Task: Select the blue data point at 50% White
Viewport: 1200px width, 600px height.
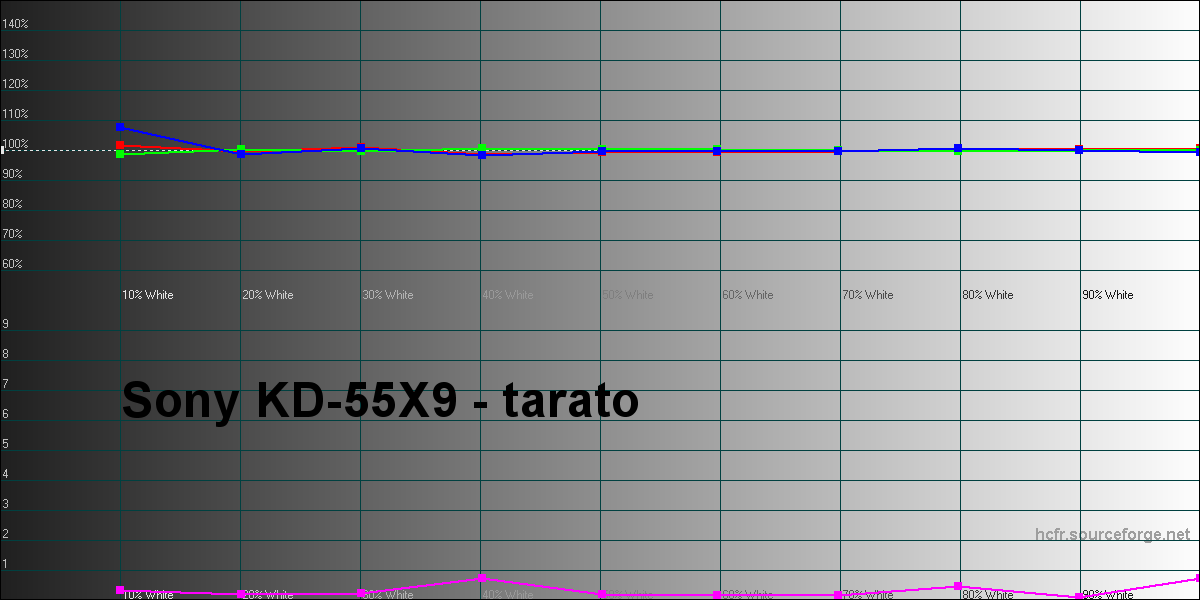Action: pos(601,151)
